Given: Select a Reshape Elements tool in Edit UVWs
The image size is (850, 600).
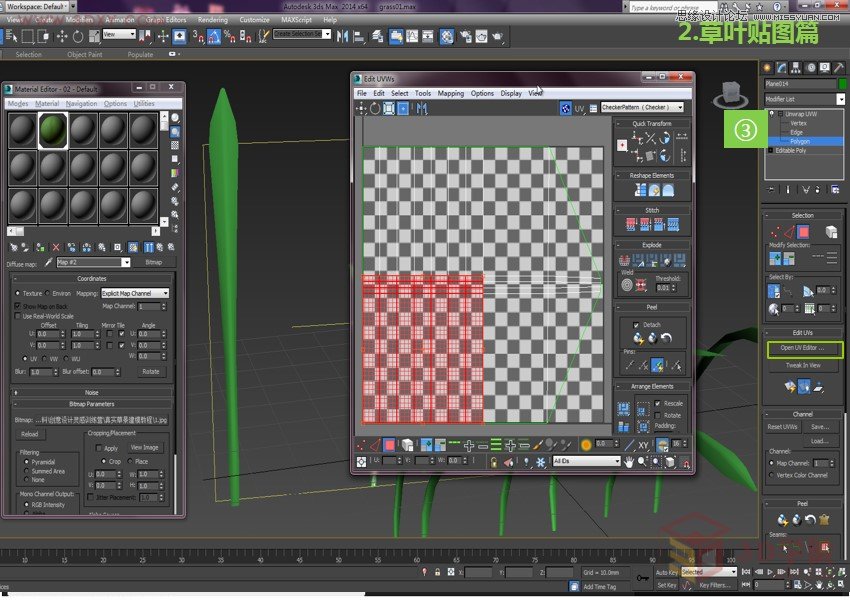Looking at the screenshot, I should point(641,190).
